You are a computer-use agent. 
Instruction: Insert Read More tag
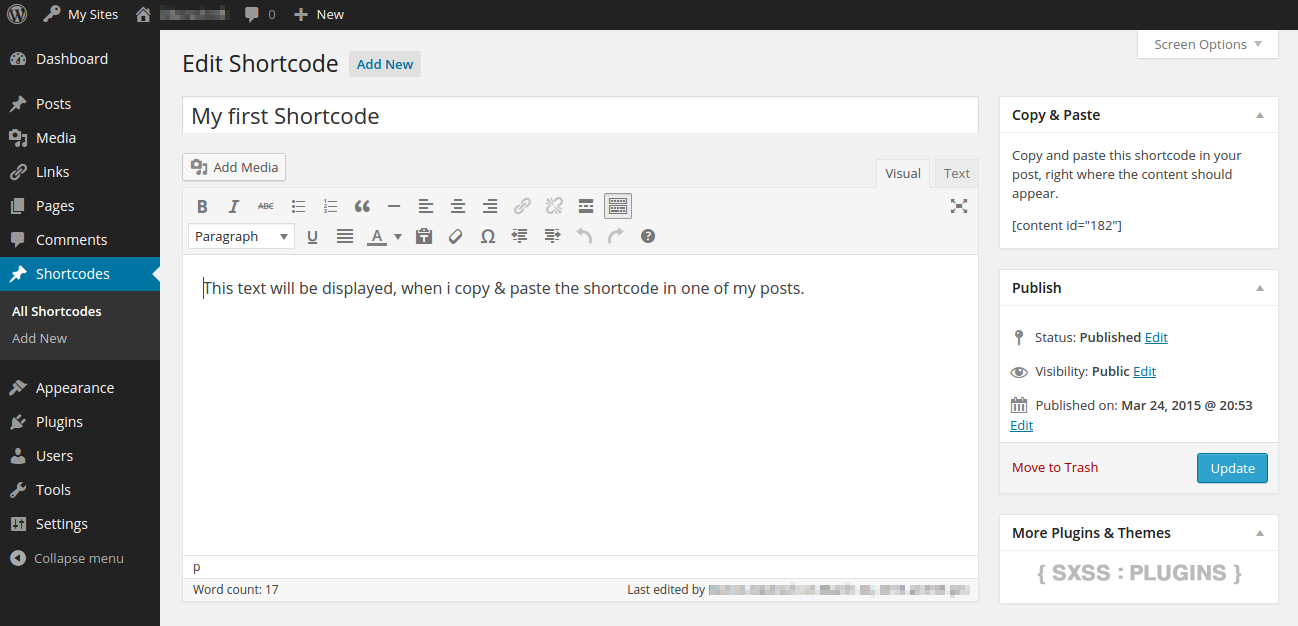click(x=586, y=206)
